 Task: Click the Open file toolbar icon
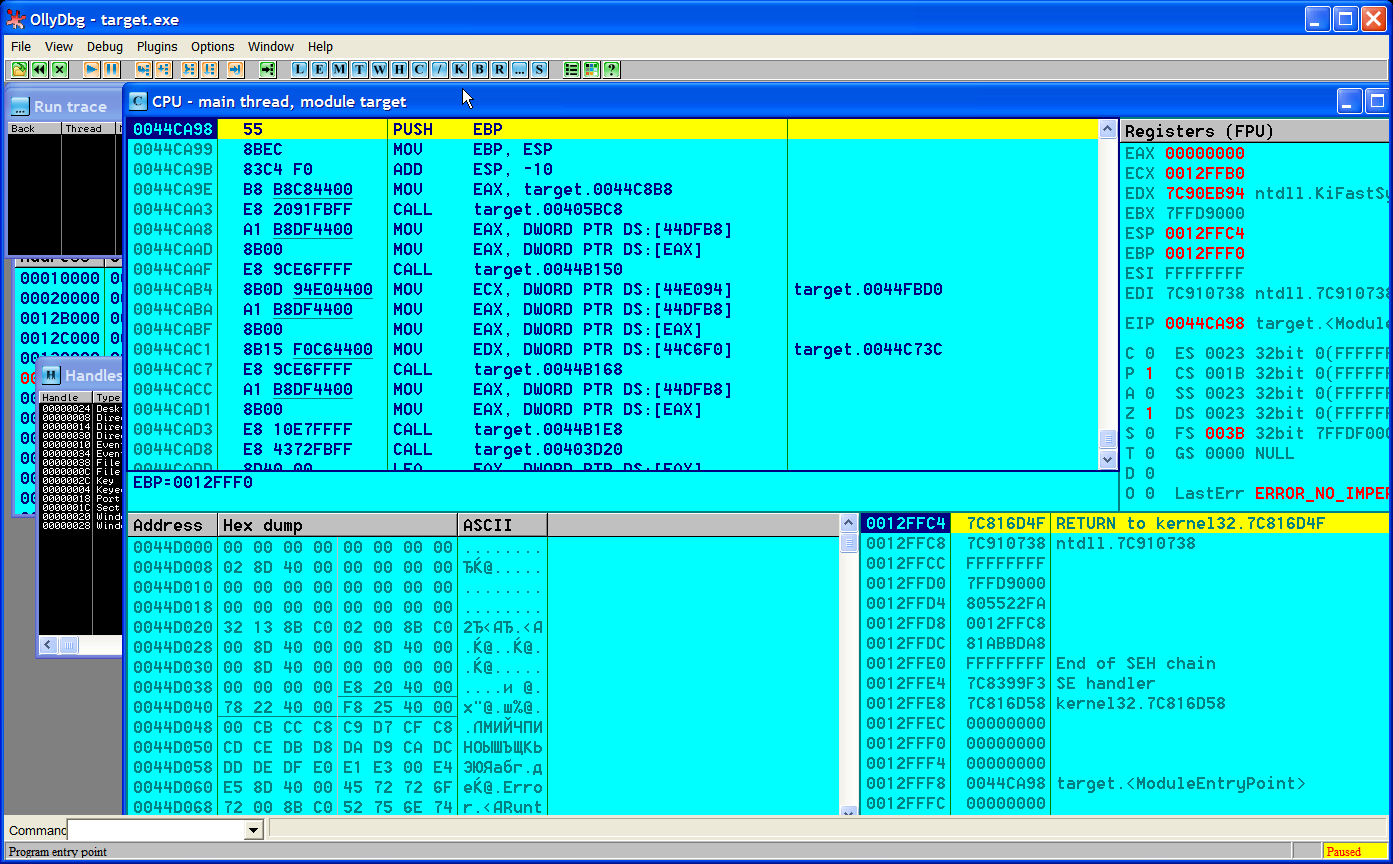coord(19,69)
